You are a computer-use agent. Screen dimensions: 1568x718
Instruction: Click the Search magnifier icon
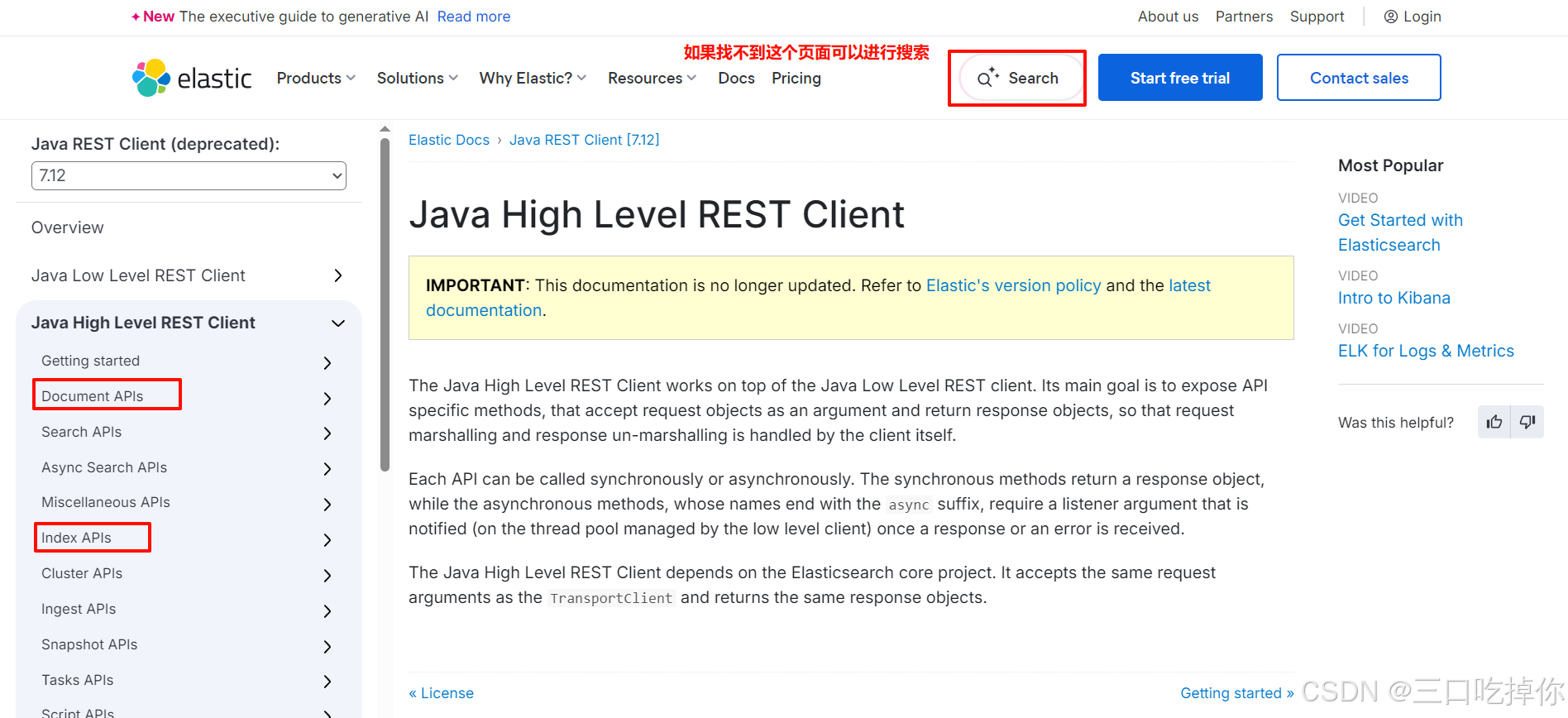pyautogui.click(x=987, y=78)
